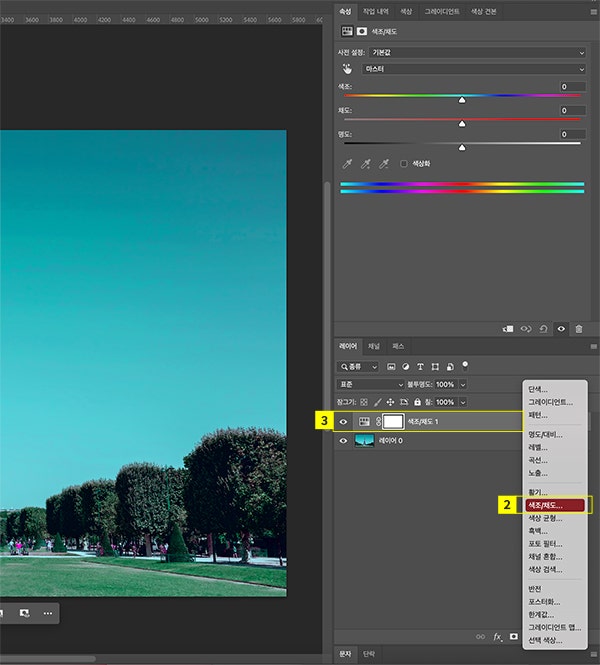Click the targeted adjustment hand tool
Screen dimensions: 600x665
coord(348,69)
